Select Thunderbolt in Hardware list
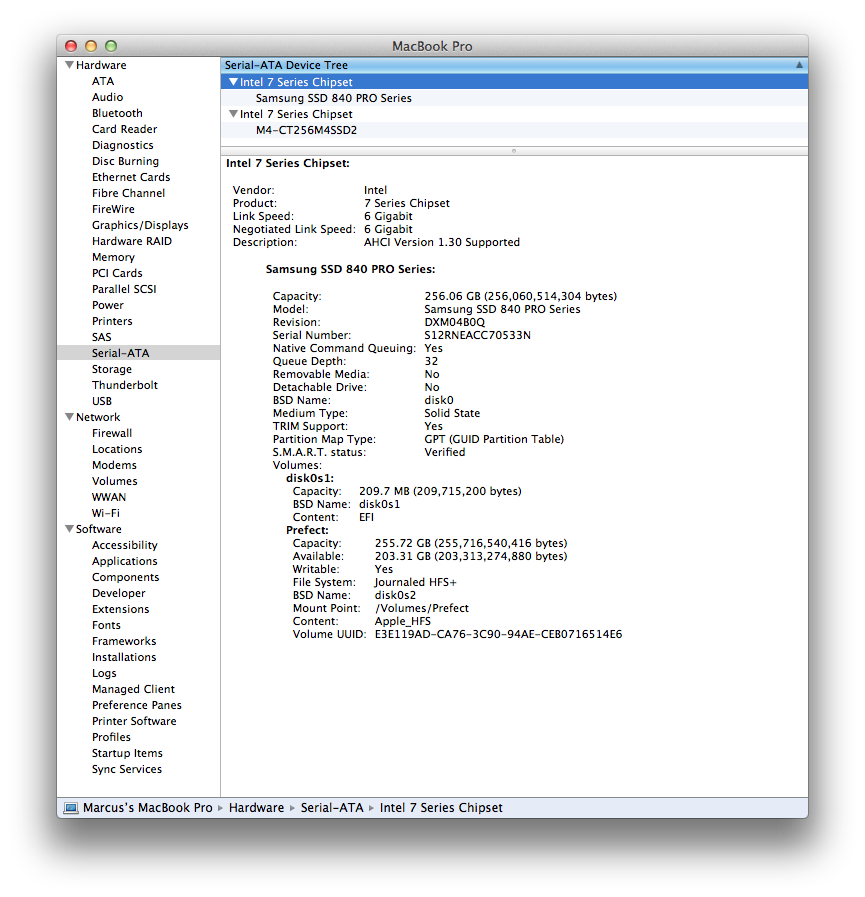865x897 pixels. coord(125,386)
